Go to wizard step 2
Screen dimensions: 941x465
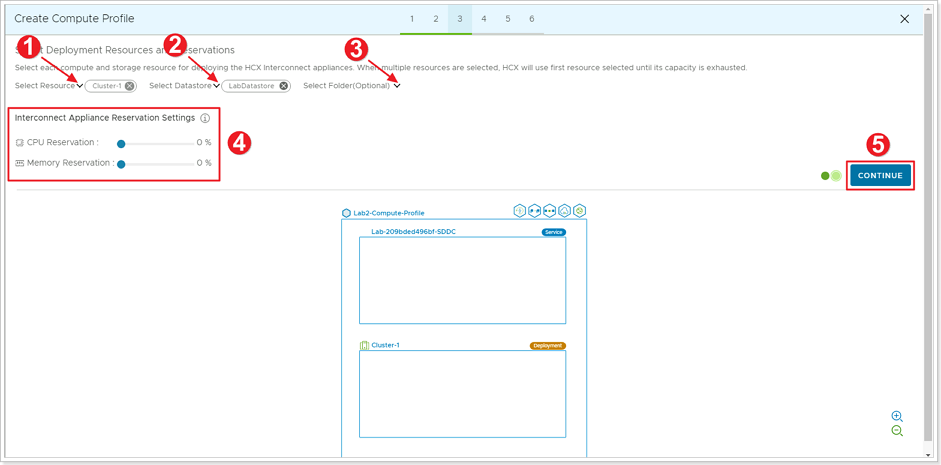click(x=436, y=19)
